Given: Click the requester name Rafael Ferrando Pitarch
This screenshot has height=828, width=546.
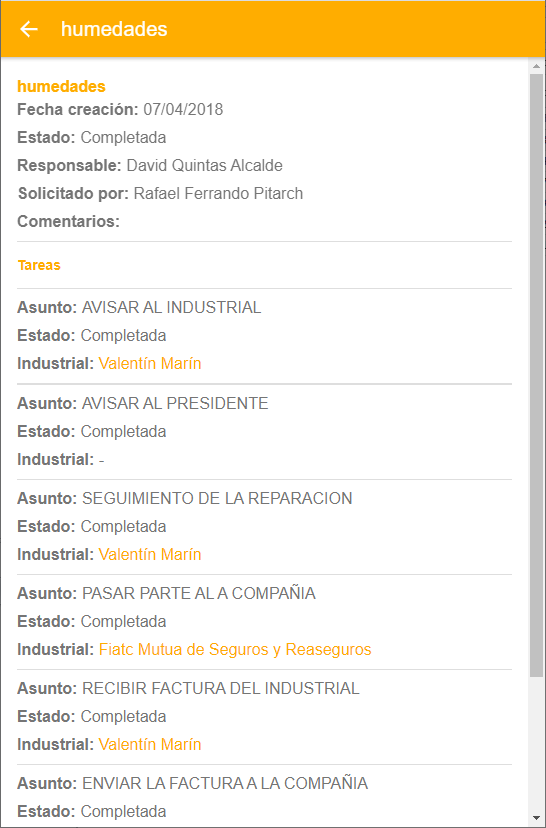Looking at the screenshot, I should 219,194.
